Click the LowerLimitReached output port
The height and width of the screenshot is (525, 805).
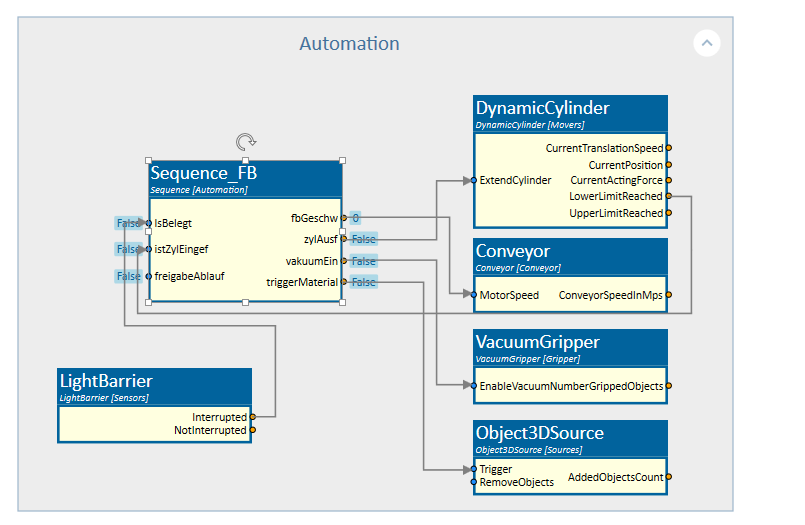tap(669, 196)
